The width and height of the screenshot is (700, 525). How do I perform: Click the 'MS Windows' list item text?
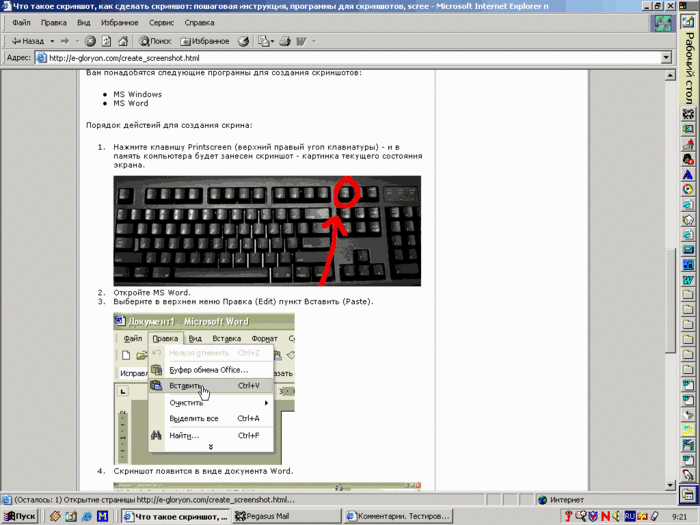pyautogui.click(x=138, y=94)
